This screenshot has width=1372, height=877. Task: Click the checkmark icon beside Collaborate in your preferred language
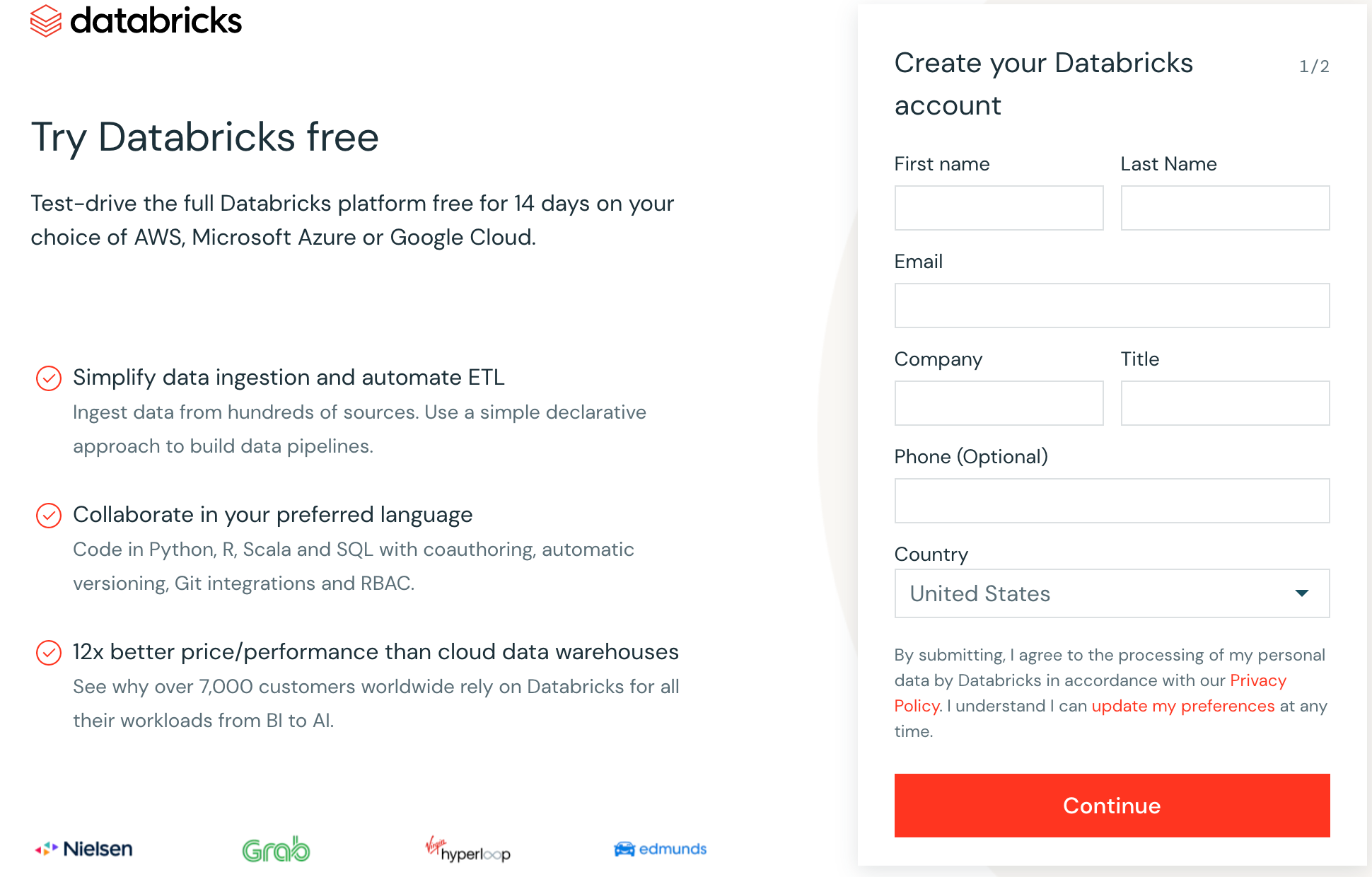(x=49, y=516)
